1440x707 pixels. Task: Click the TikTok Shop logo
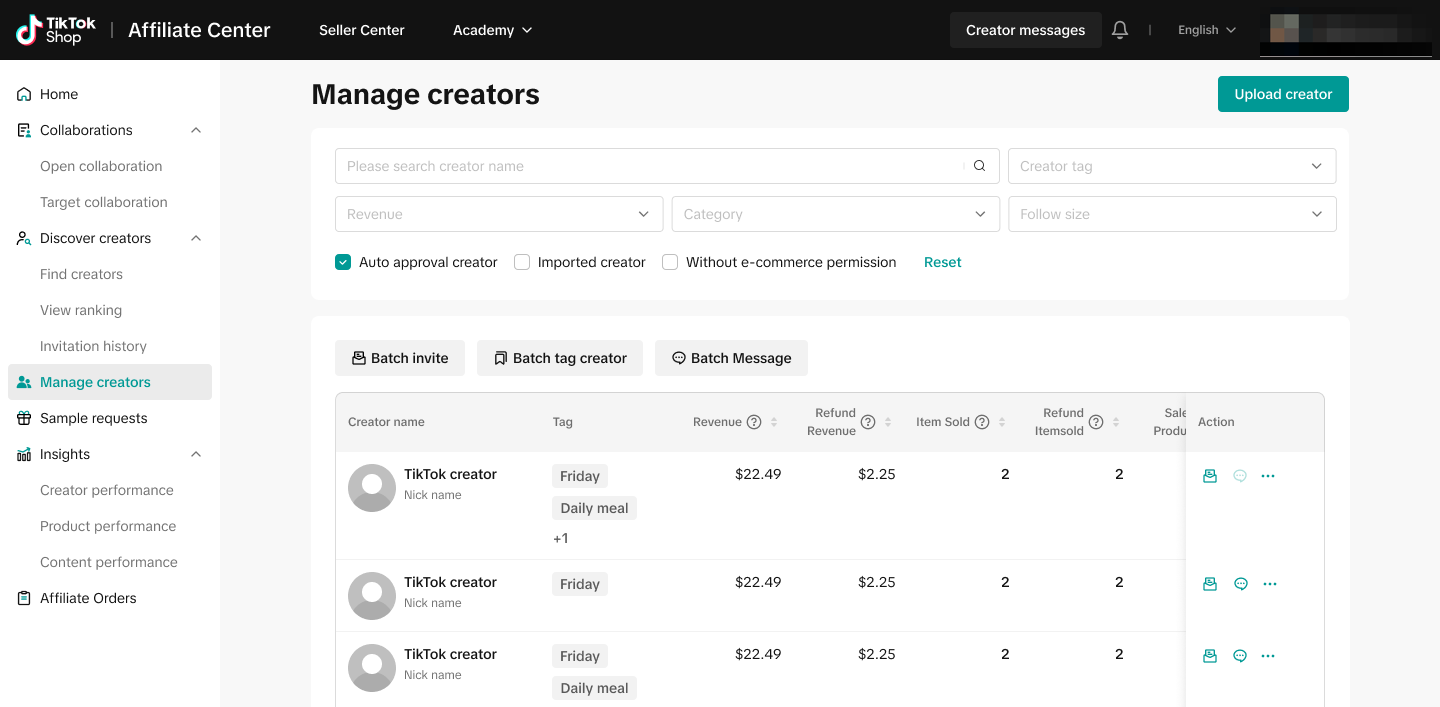click(x=56, y=30)
